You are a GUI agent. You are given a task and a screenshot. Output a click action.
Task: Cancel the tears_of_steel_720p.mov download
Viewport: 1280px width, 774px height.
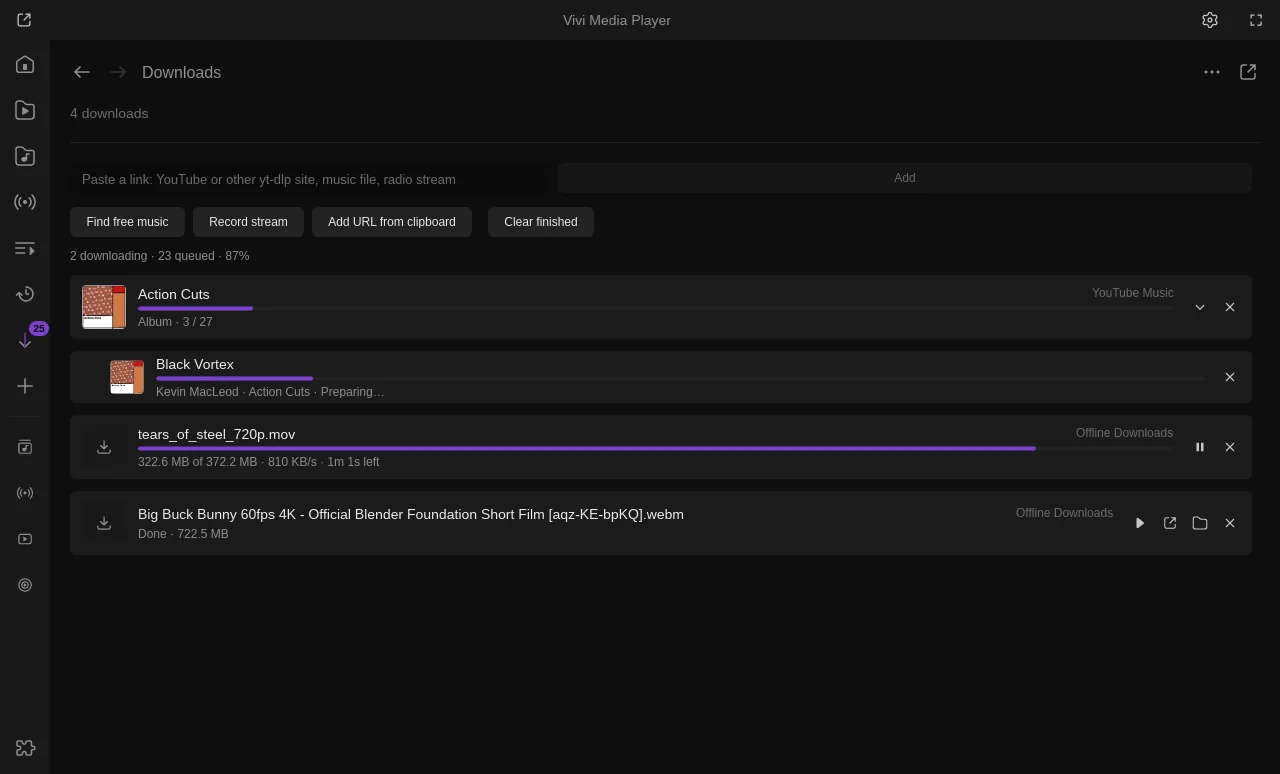1230,447
